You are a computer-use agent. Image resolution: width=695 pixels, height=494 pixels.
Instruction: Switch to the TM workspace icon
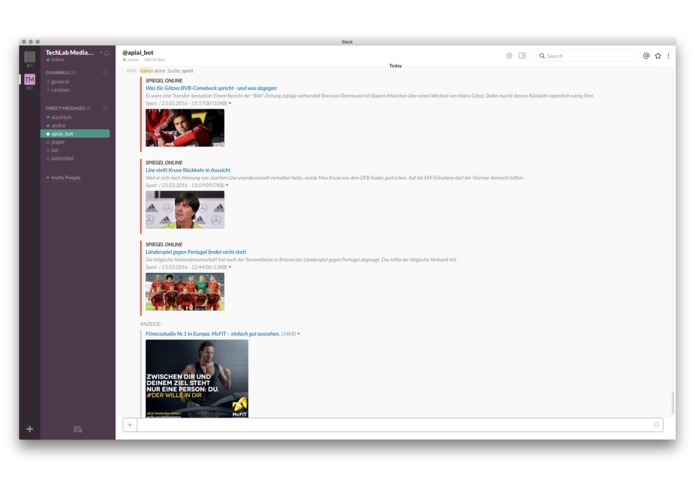click(30, 79)
